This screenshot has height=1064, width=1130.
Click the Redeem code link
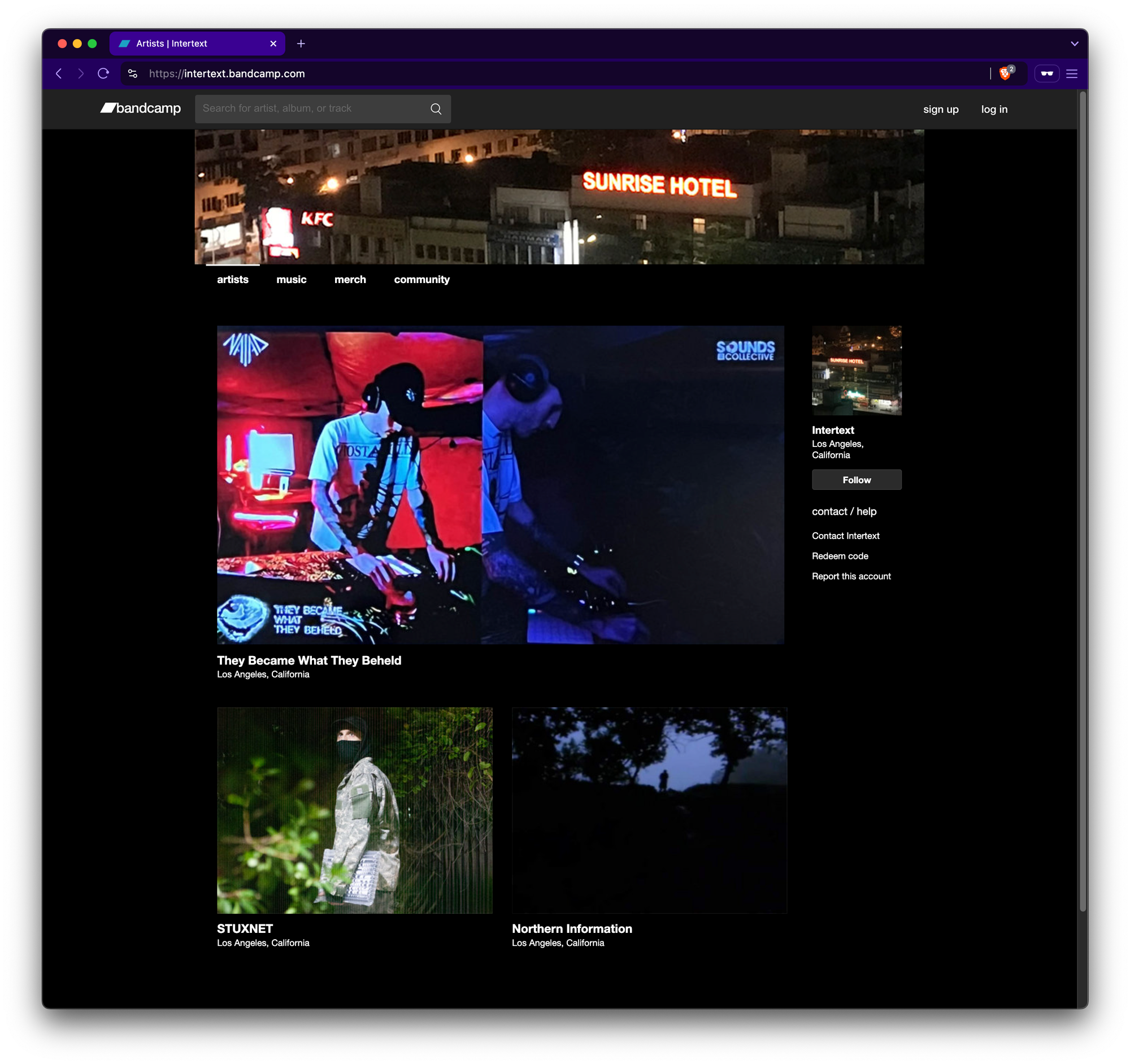pos(840,556)
